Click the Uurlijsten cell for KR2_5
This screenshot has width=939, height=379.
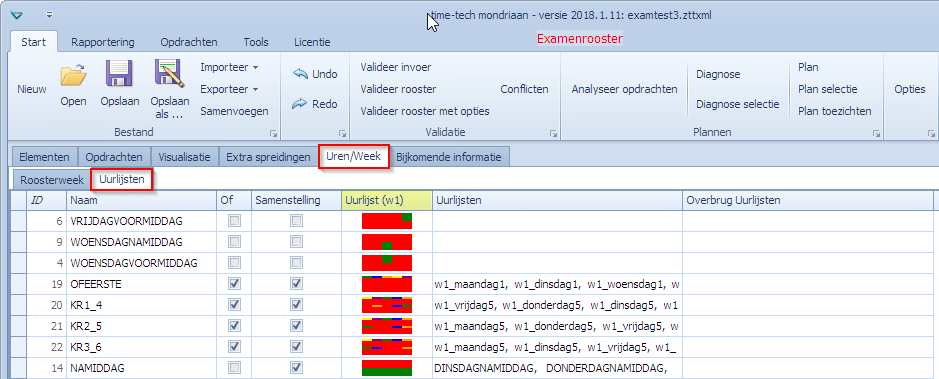coord(557,326)
